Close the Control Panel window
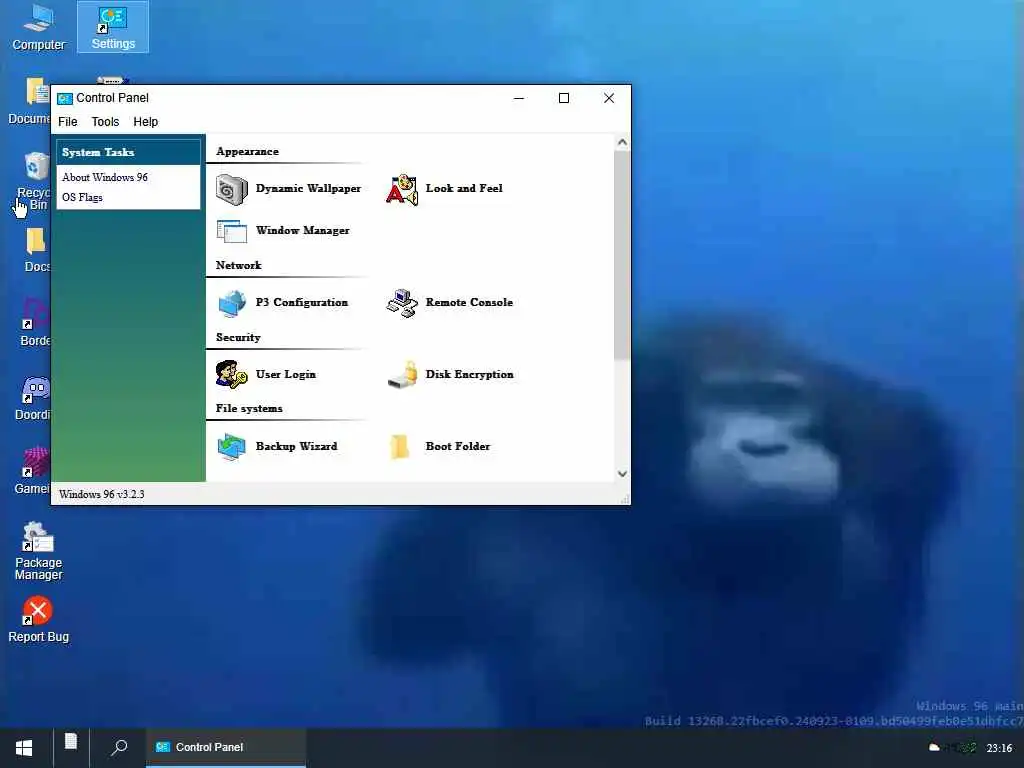The width and height of the screenshot is (1024, 768). coord(609,99)
